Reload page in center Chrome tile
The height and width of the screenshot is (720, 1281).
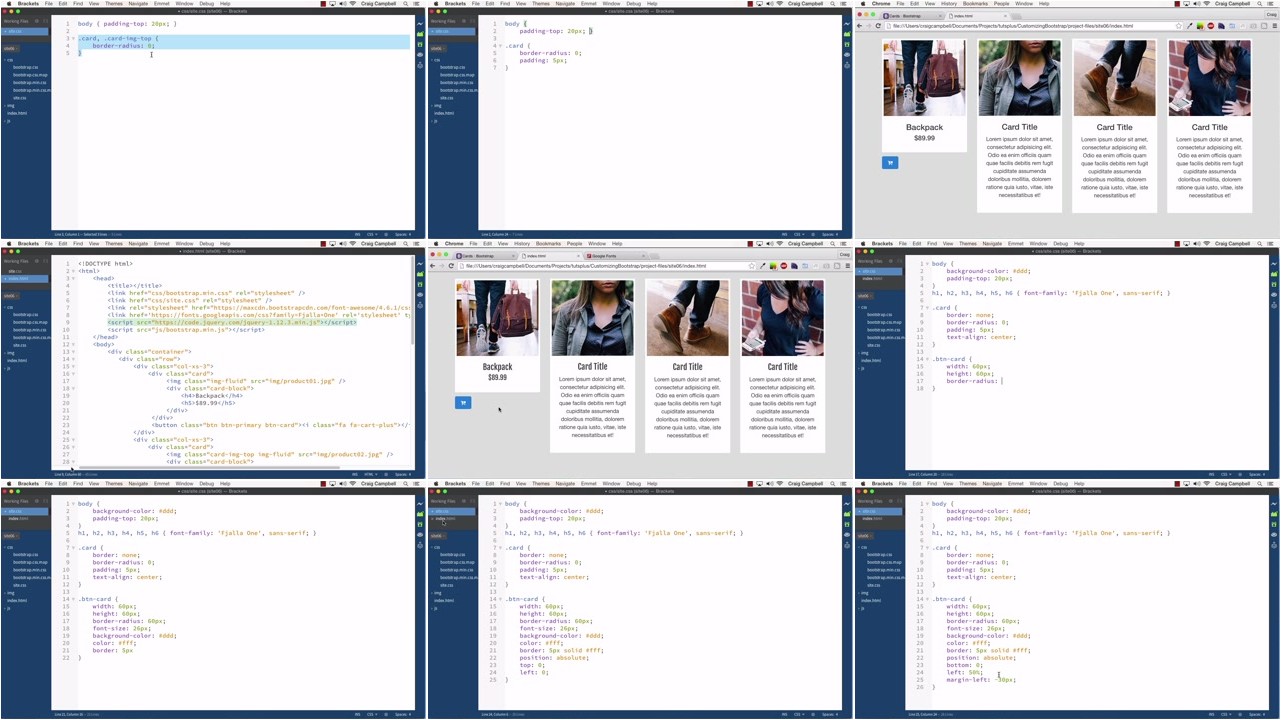(x=451, y=266)
